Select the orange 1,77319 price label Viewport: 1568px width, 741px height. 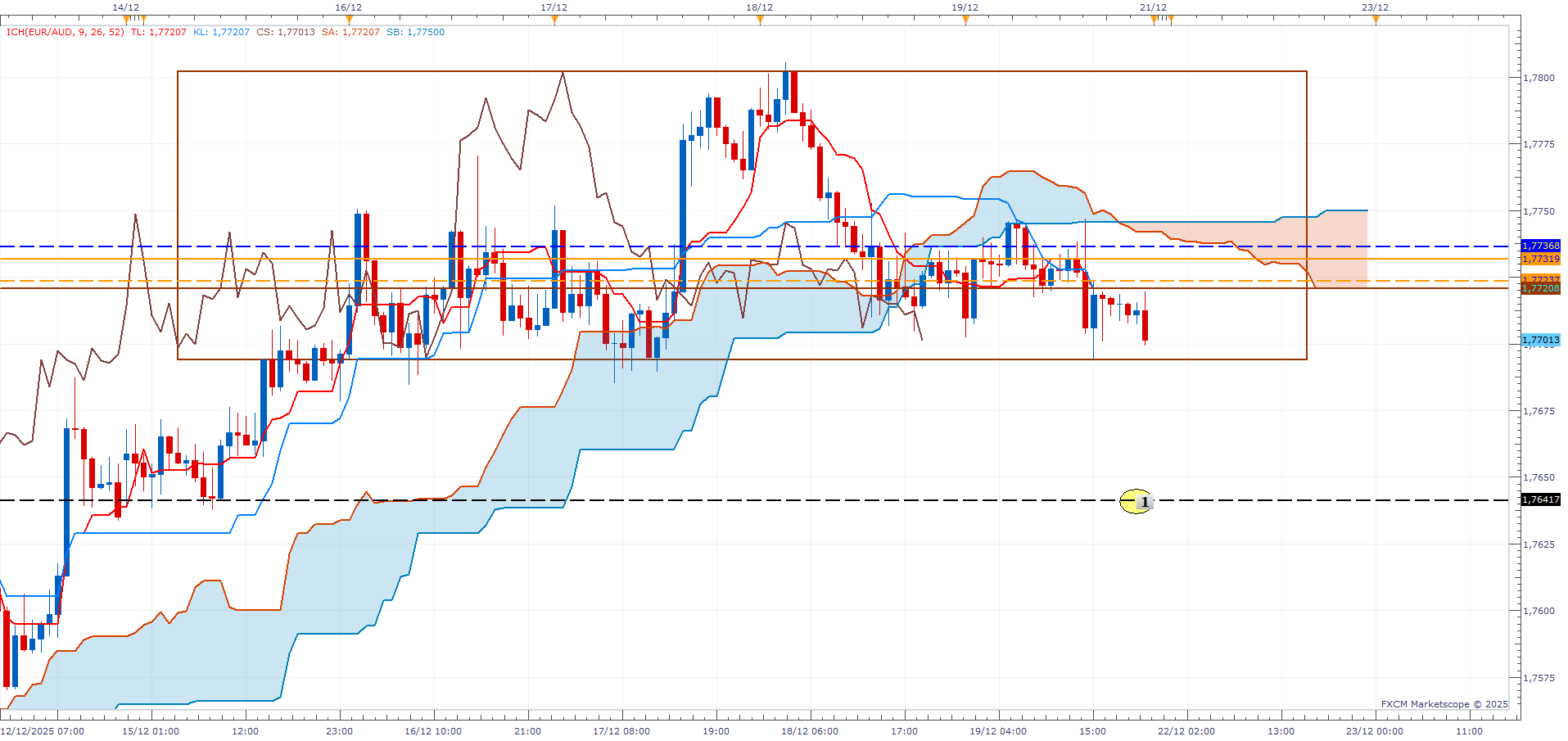(x=1540, y=259)
